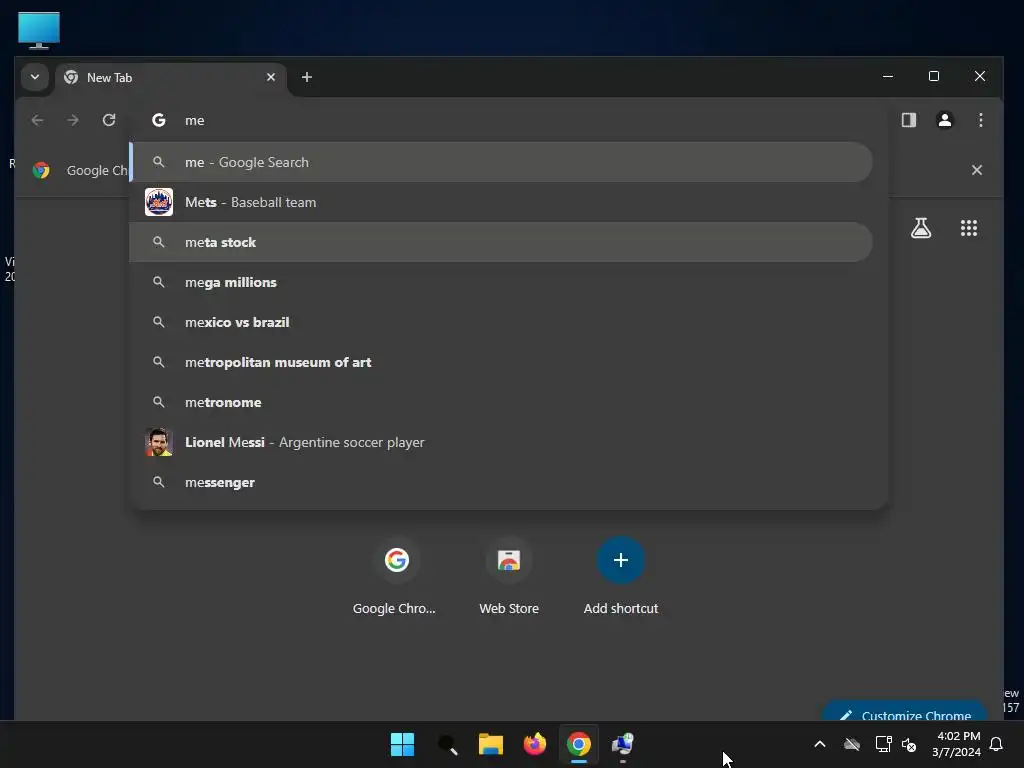Image resolution: width=1024 pixels, height=768 pixels.
Task: Click the Customize Chrome button
Action: [904, 713]
